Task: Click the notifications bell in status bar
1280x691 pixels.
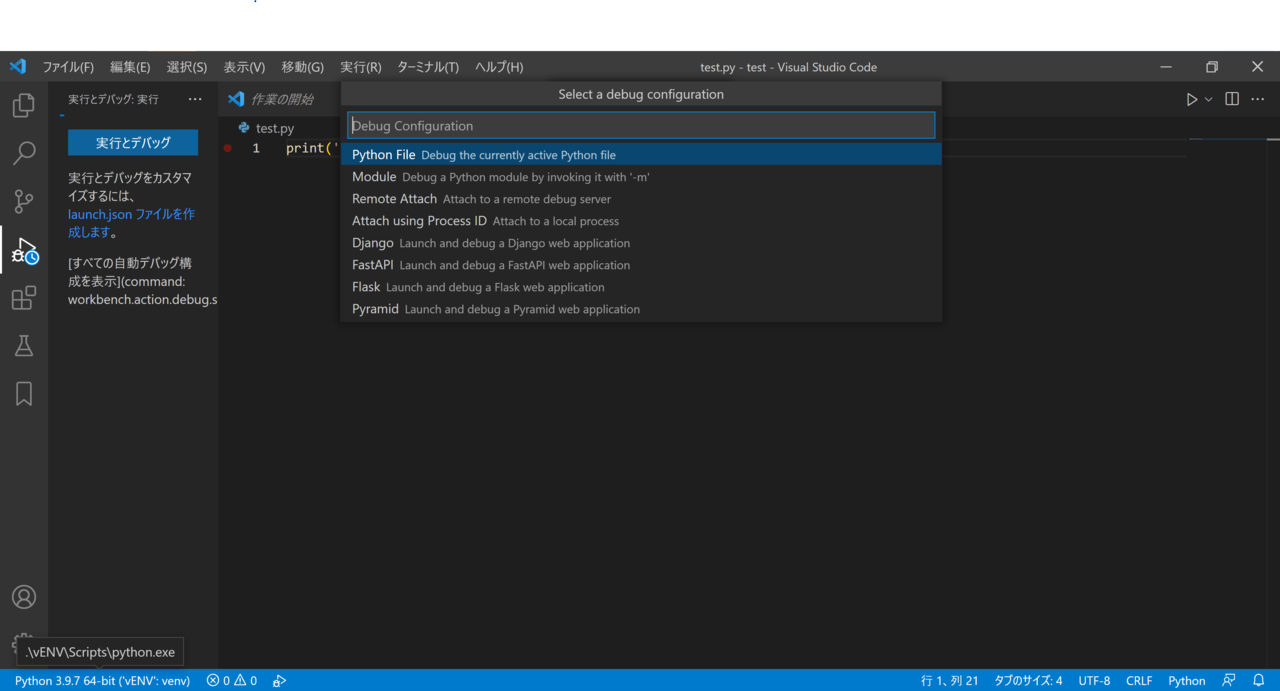Action: point(1259,681)
